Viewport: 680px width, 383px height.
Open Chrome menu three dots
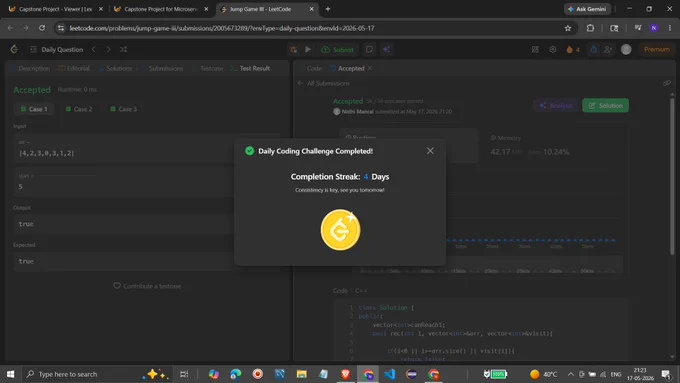click(670, 28)
